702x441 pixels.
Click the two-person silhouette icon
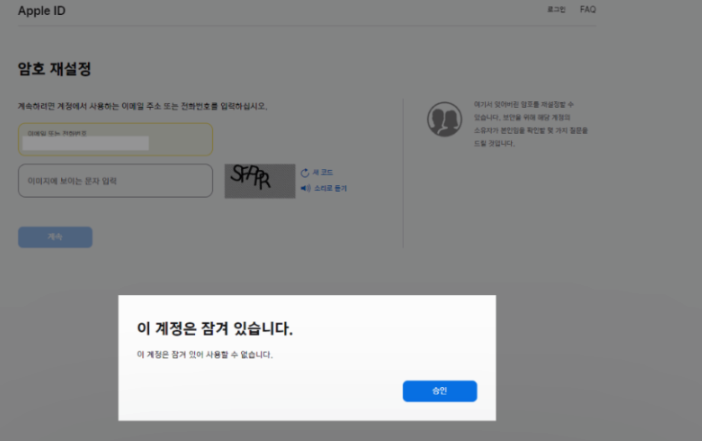tap(444, 119)
